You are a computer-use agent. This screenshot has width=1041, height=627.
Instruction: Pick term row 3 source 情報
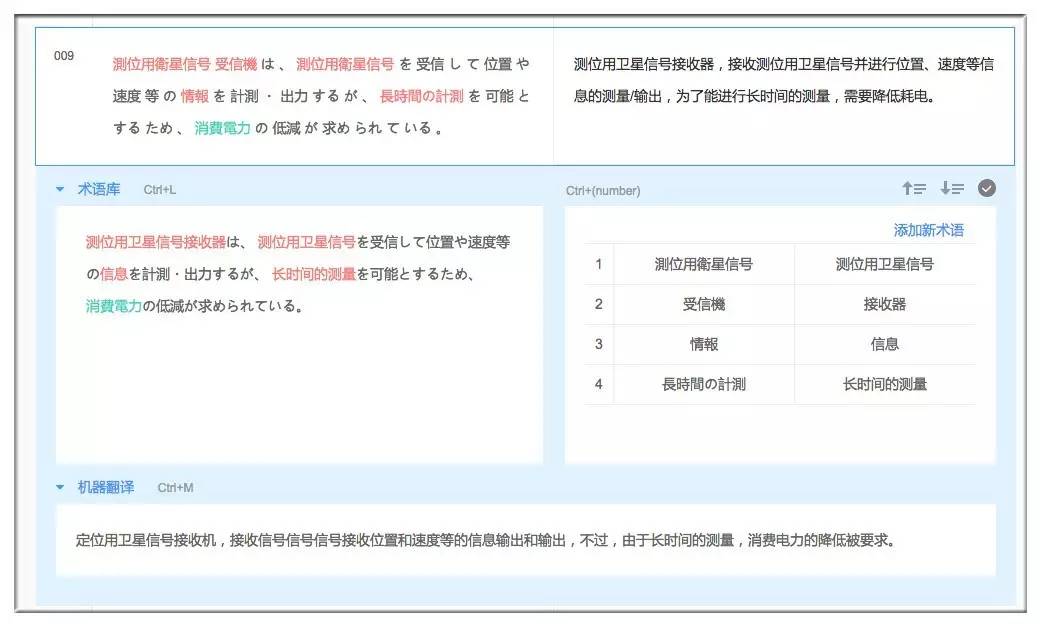pos(703,344)
